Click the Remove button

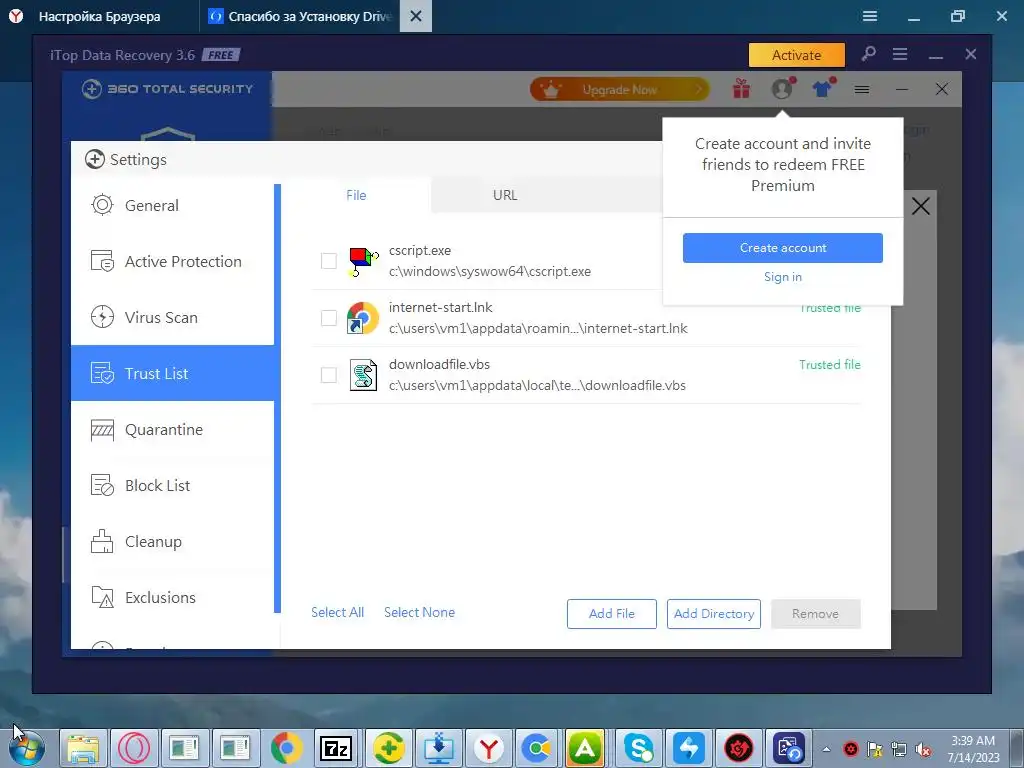(816, 614)
